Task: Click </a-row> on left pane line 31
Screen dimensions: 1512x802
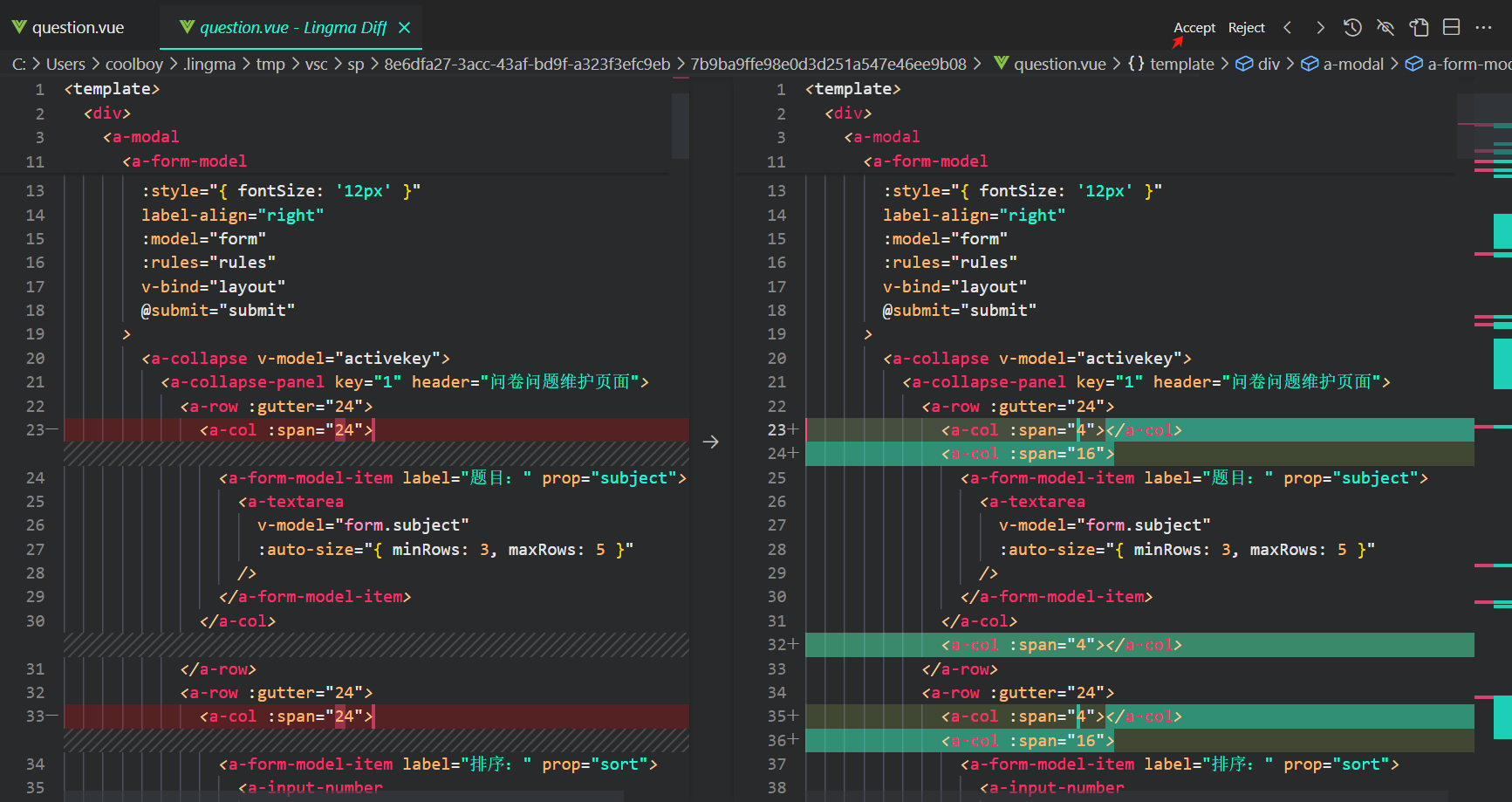Action: [x=218, y=669]
